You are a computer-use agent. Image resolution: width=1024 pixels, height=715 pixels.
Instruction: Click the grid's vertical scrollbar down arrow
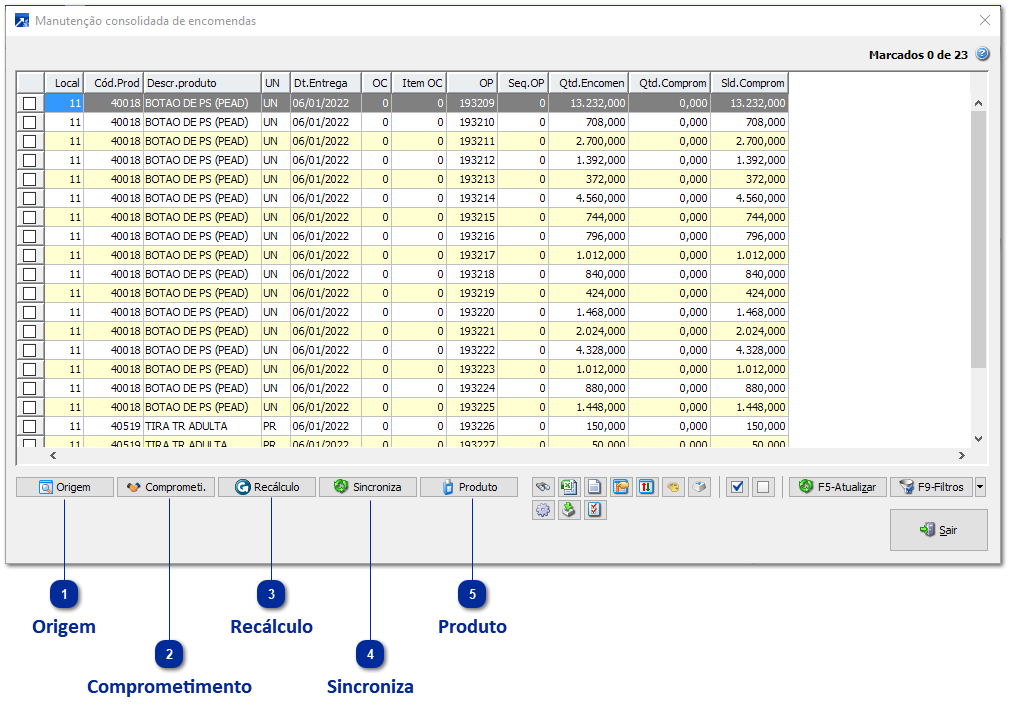pos(978,439)
